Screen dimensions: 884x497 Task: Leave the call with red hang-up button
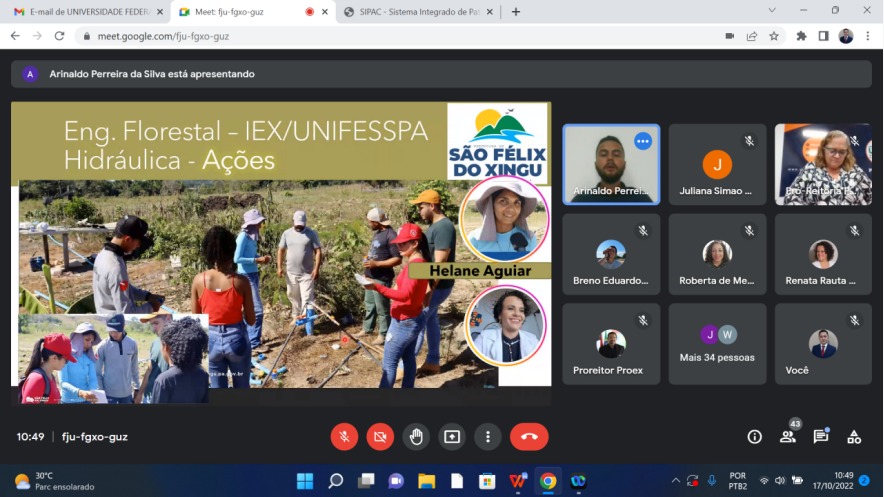pyautogui.click(x=529, y=437)
